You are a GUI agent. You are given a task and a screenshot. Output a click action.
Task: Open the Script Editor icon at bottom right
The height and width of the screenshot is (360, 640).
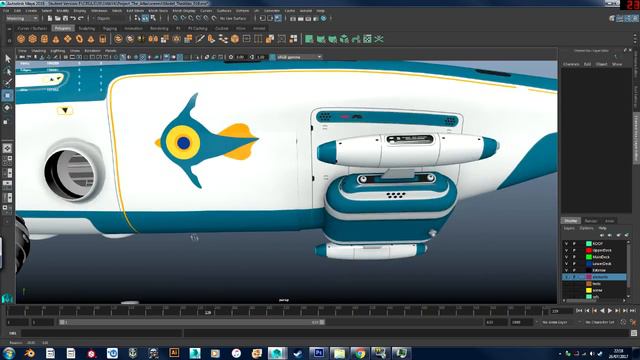tap(633, 333)
